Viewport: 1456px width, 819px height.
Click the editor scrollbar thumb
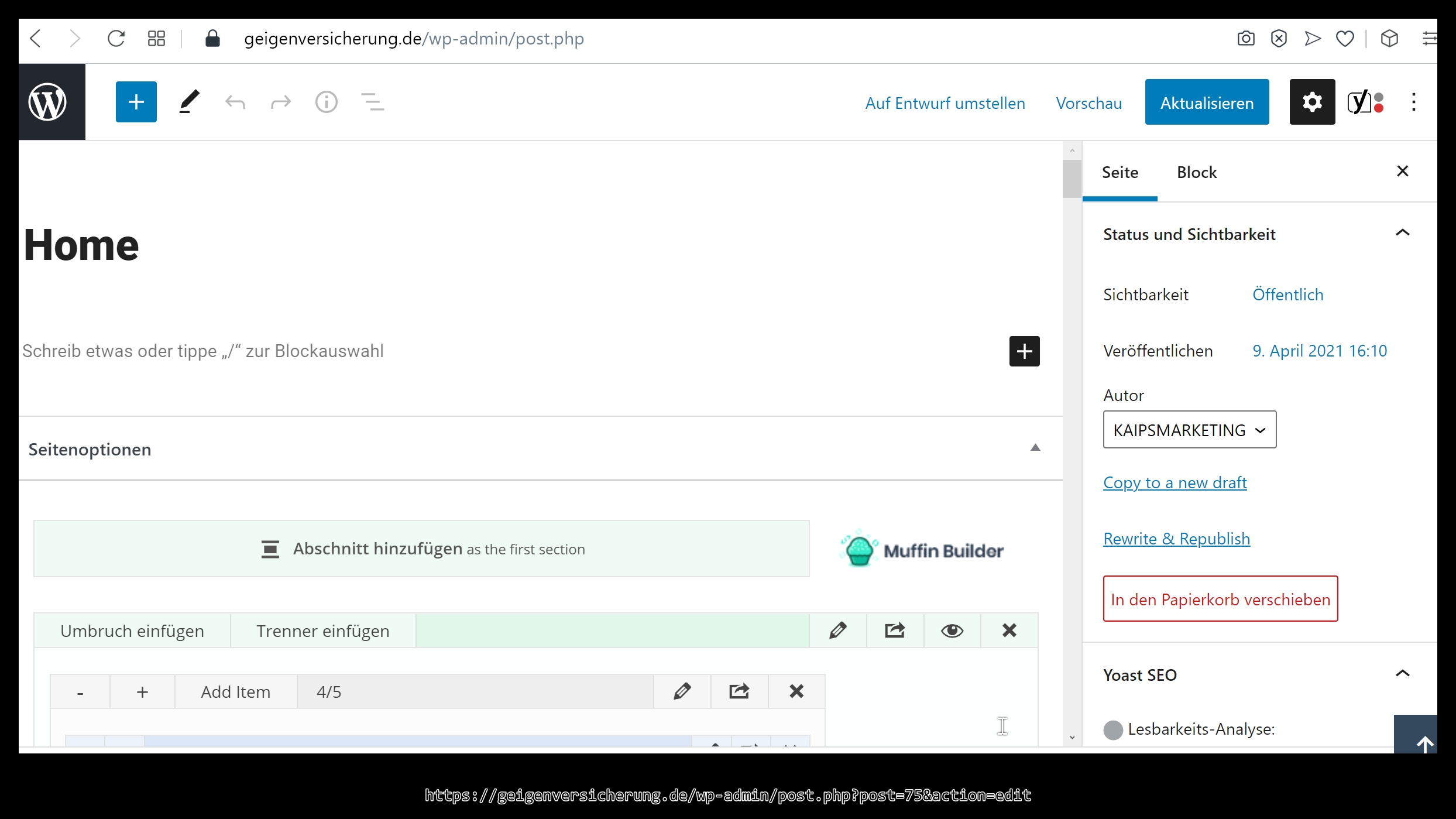pos(1072,179)
